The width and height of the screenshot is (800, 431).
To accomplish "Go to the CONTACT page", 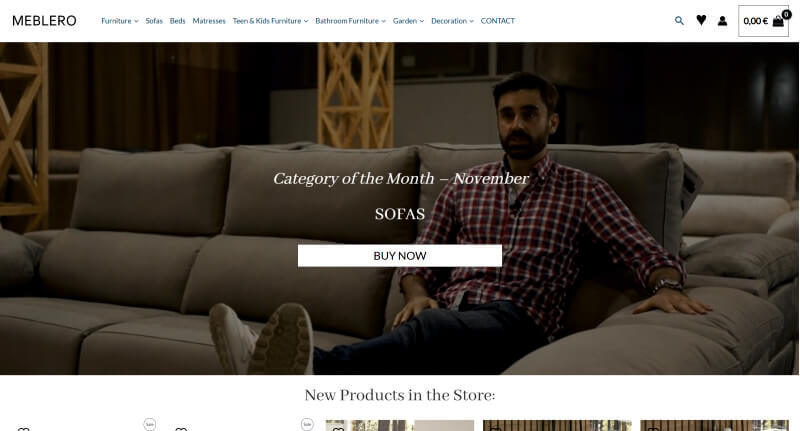I will pos(497,21).
